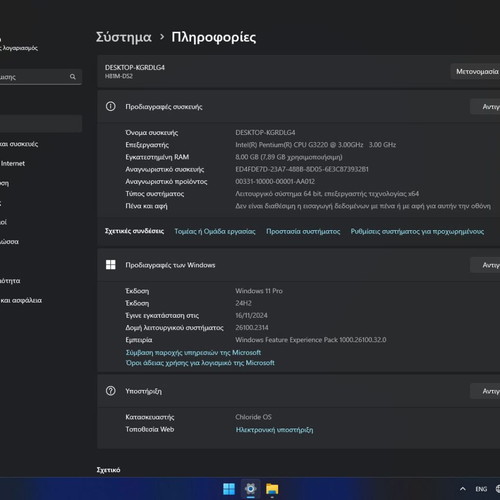This screenshot has width=500, height=500.
Task: Click the ENG language indicator
Action: 481,489
